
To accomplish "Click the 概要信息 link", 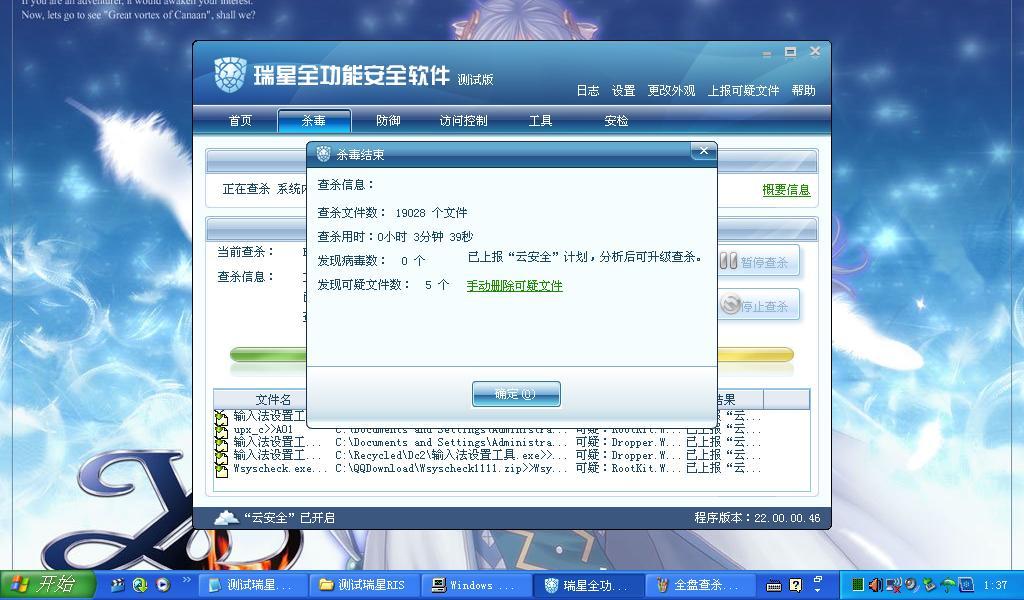I will tap(786, 190).
